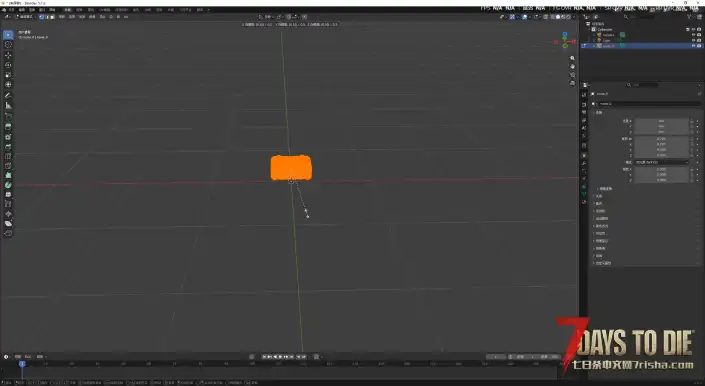Open the Help menu in top bar
Image resolution: width=705 pixels, height=386 pixels.
point(53,9)
